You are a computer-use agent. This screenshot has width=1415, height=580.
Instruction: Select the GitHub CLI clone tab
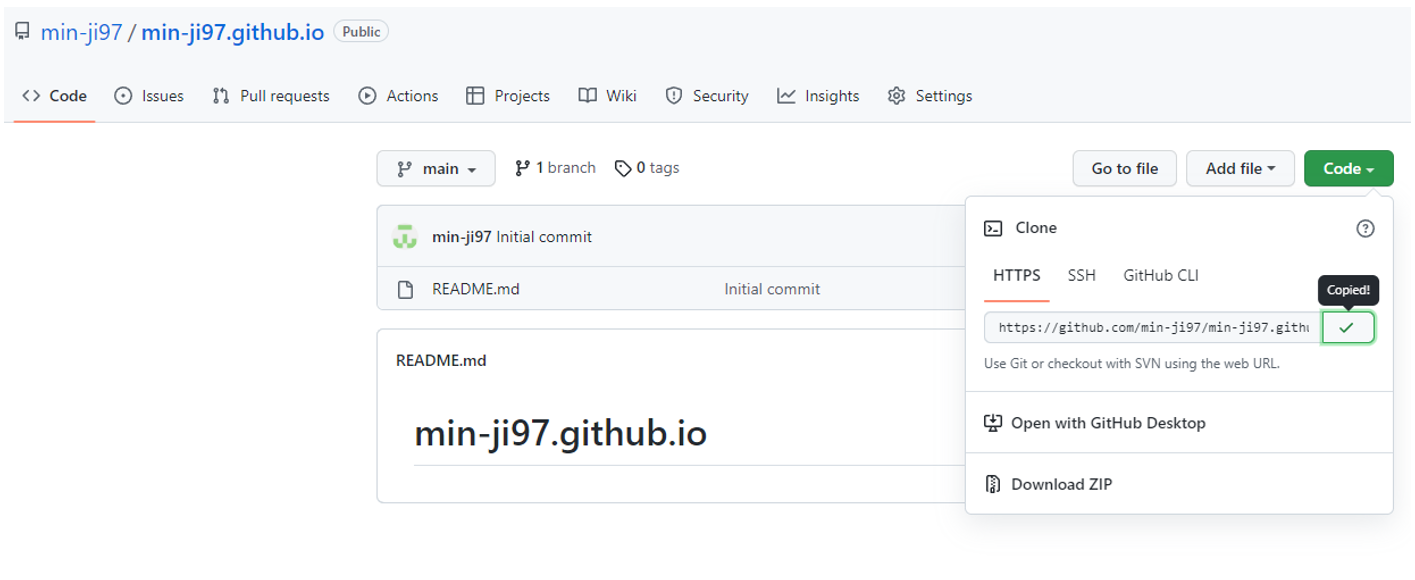click(x=1161, y=276)
